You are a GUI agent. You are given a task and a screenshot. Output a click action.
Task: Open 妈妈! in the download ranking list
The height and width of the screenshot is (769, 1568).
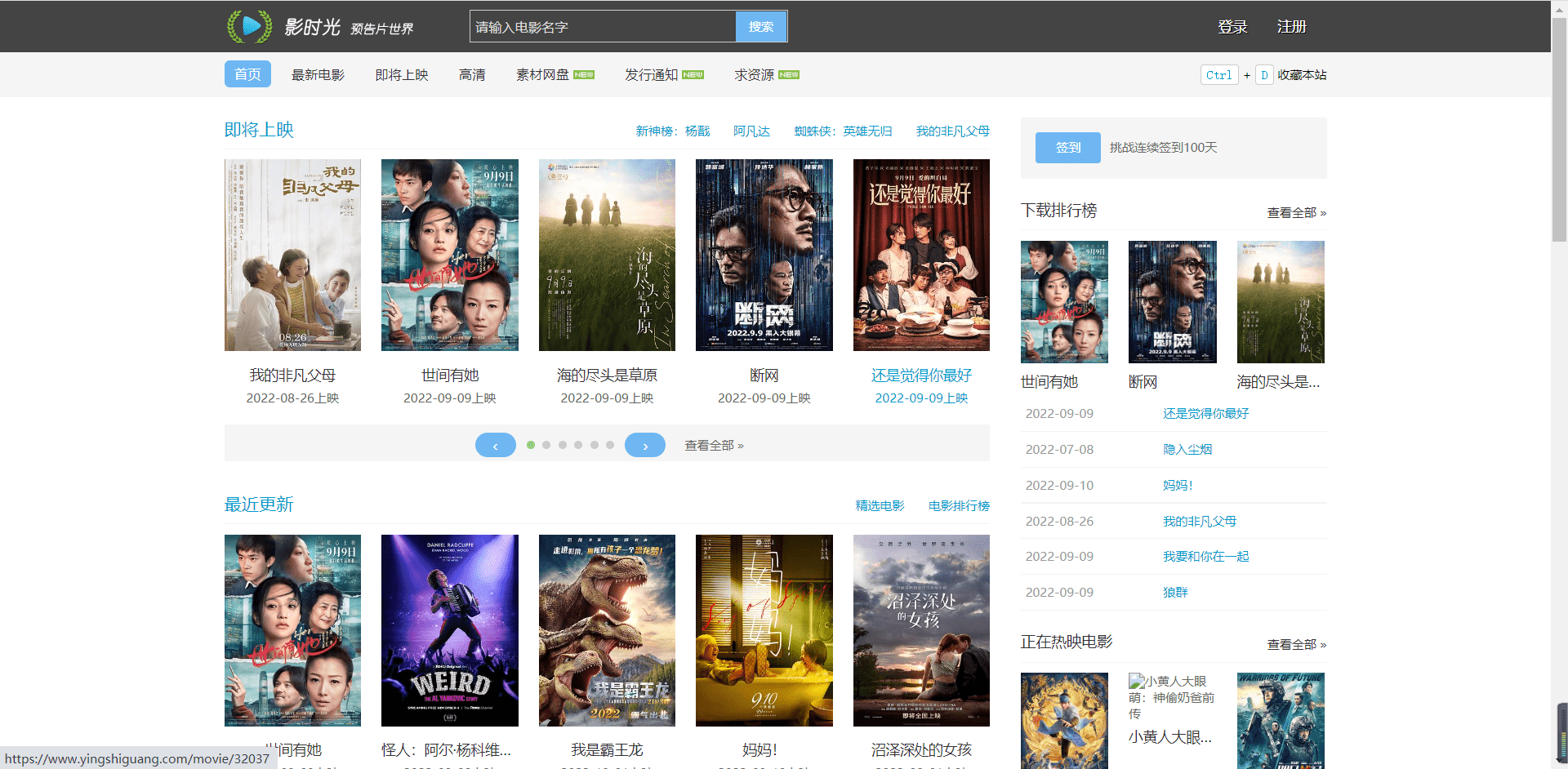point(1178,486)
